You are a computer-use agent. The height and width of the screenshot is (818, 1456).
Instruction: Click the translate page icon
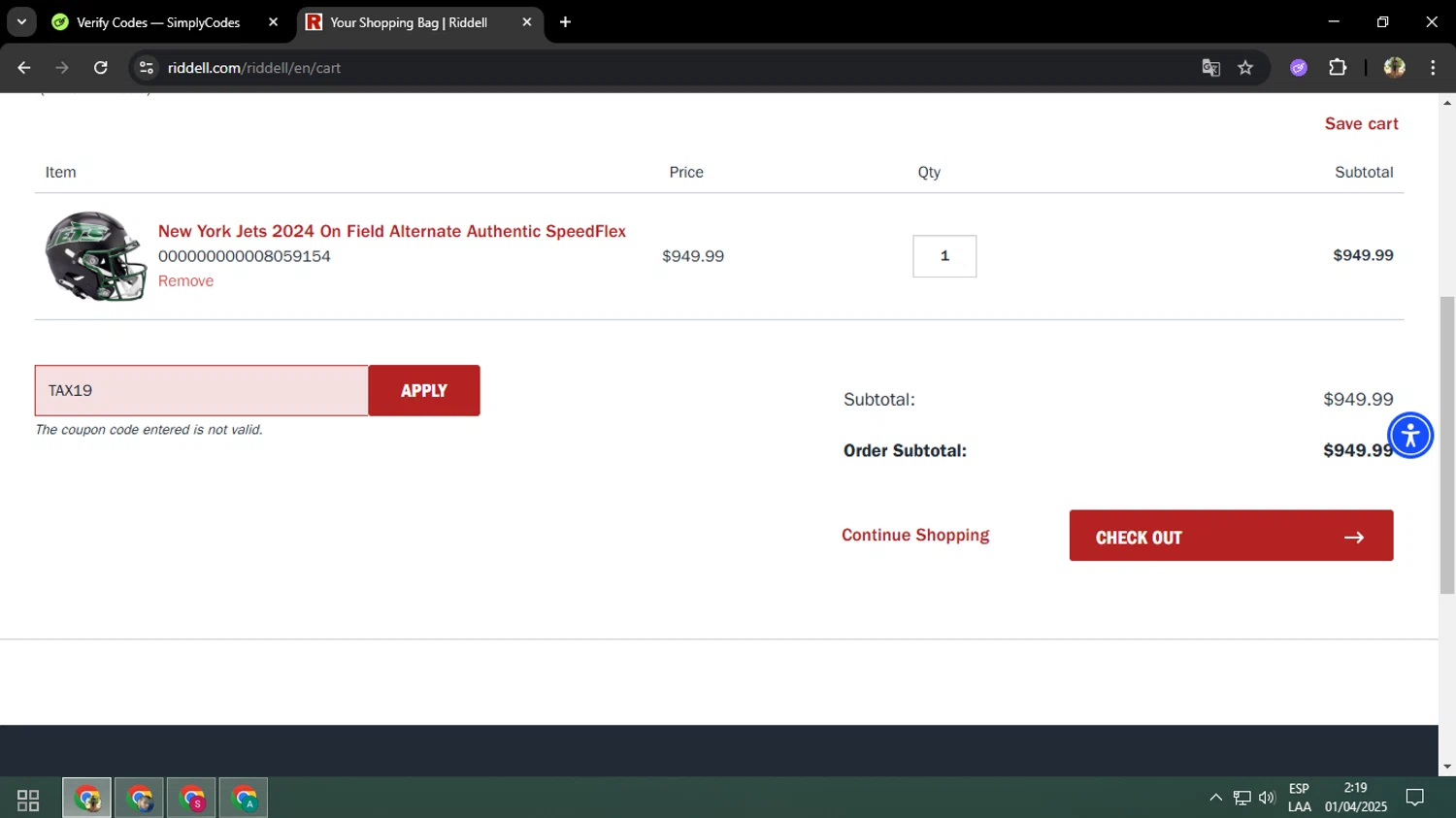tap(1210, 68)
